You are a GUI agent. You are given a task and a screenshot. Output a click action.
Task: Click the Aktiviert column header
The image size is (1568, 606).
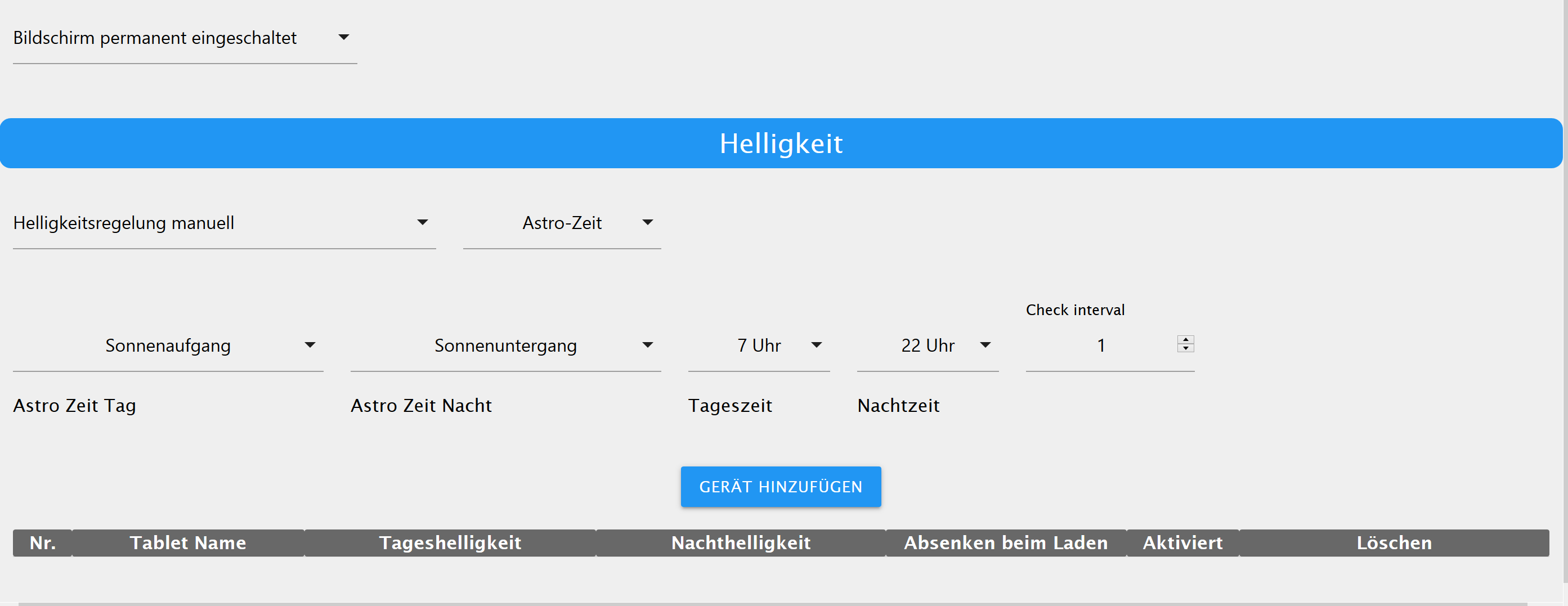click(x=1182, y=543)
